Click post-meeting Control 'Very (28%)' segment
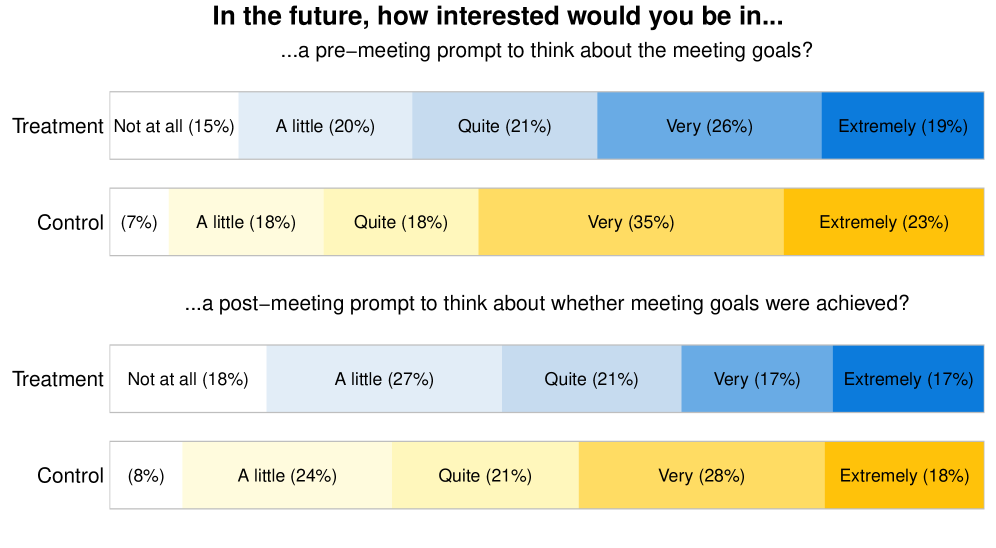The width and height of the screenshot is (996, 548). coord(701,476)
